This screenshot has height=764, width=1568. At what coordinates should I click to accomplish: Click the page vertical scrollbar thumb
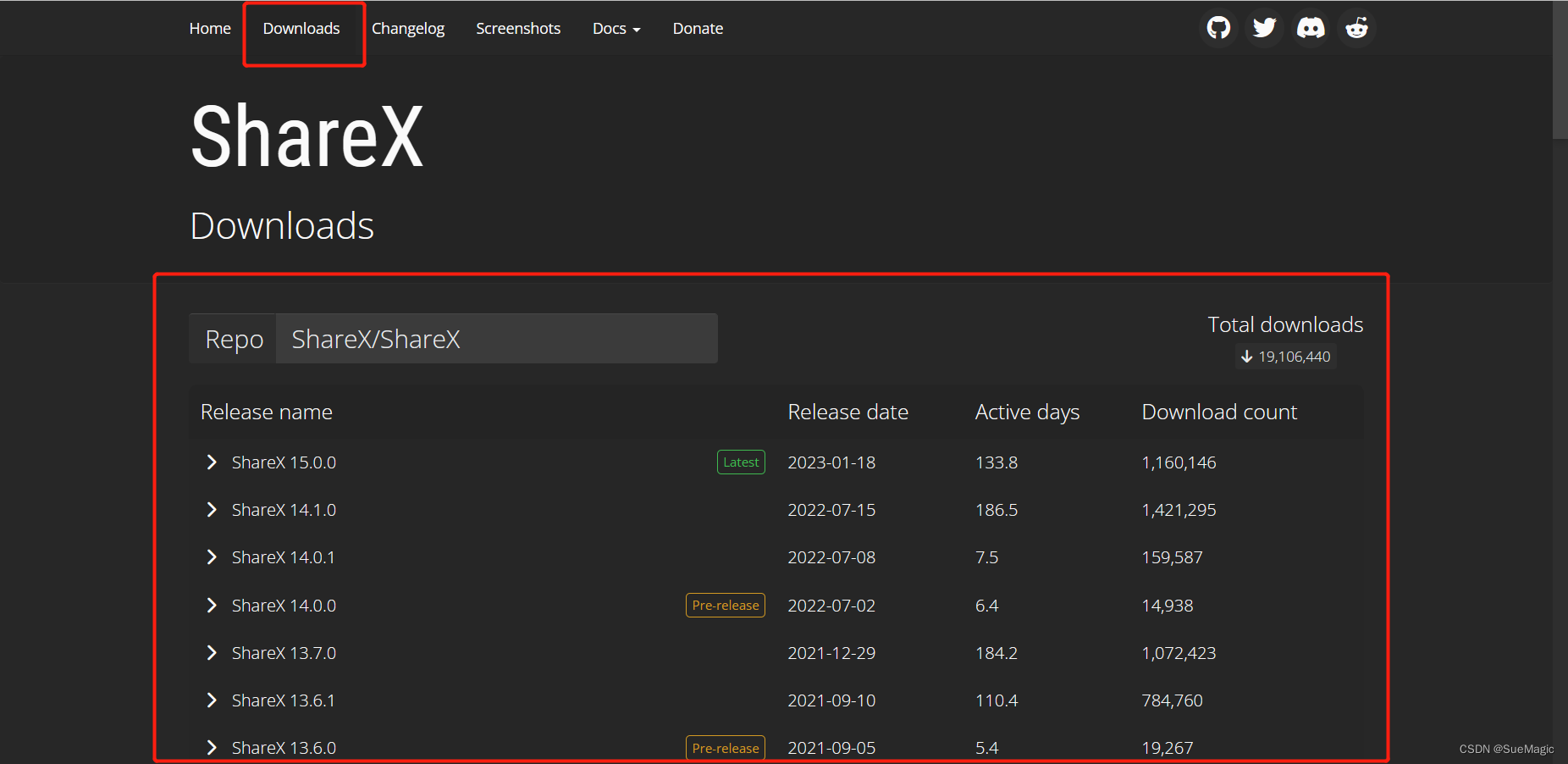(x=1560, y=69)
